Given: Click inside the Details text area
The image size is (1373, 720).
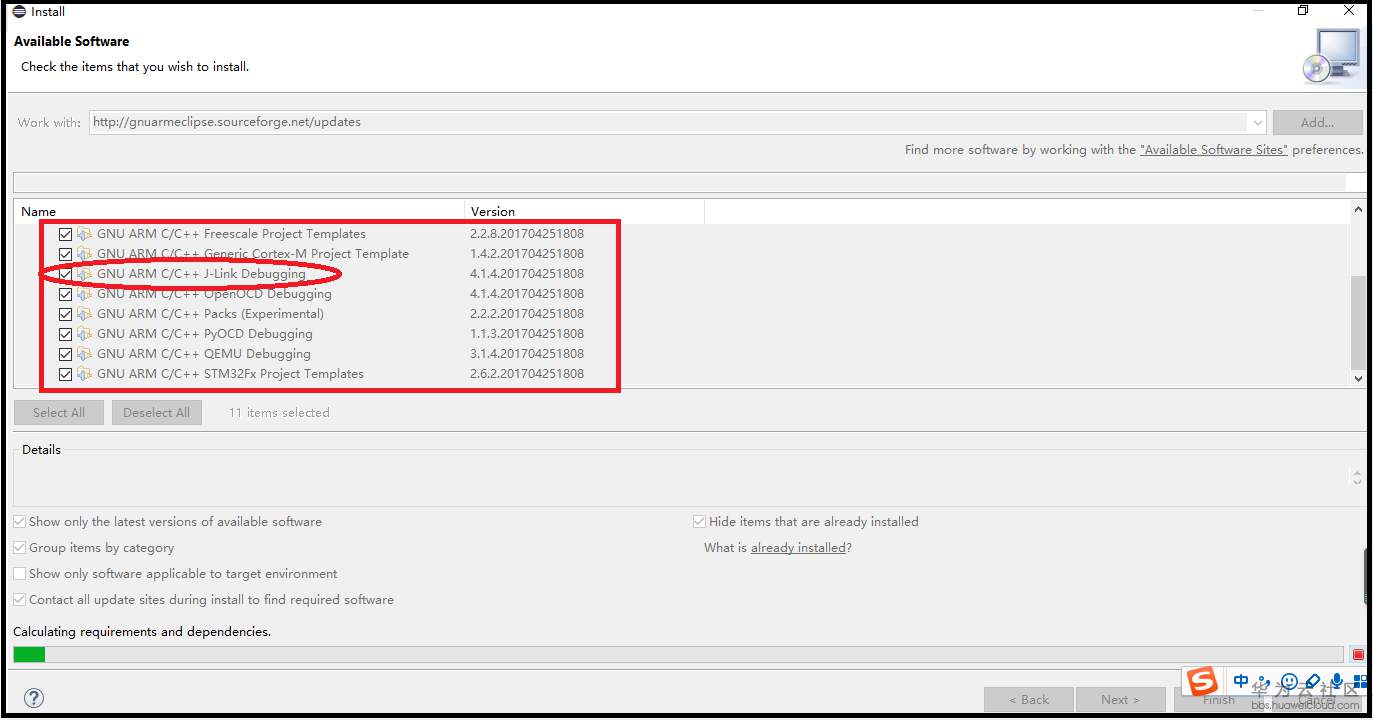Looking at the screenshot, I should pyautogui.click(x=682, y=478).
